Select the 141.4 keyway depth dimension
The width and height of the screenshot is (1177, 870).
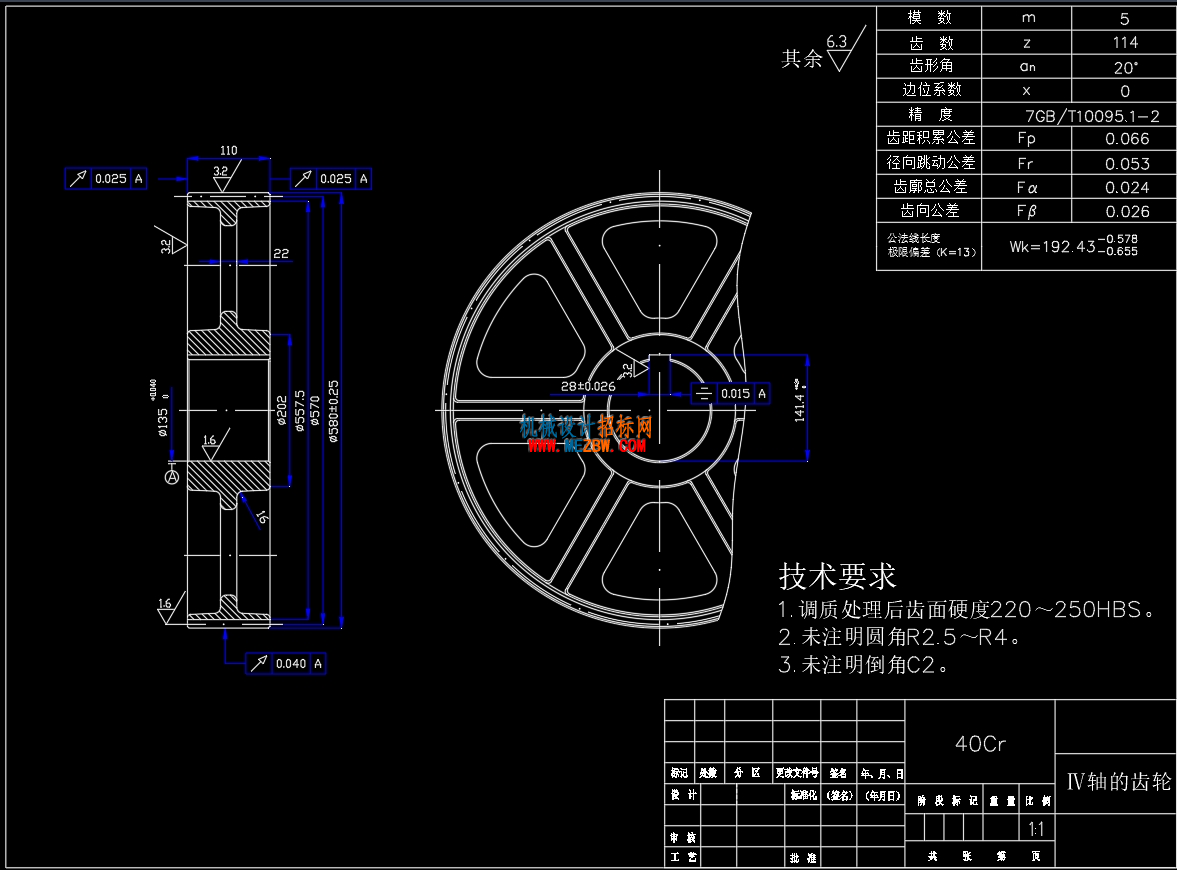[799, 400]
